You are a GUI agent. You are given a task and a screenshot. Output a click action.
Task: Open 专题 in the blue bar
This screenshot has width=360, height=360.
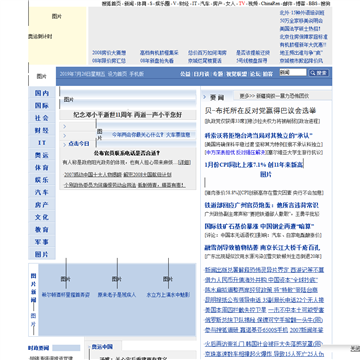pos(218,74)
